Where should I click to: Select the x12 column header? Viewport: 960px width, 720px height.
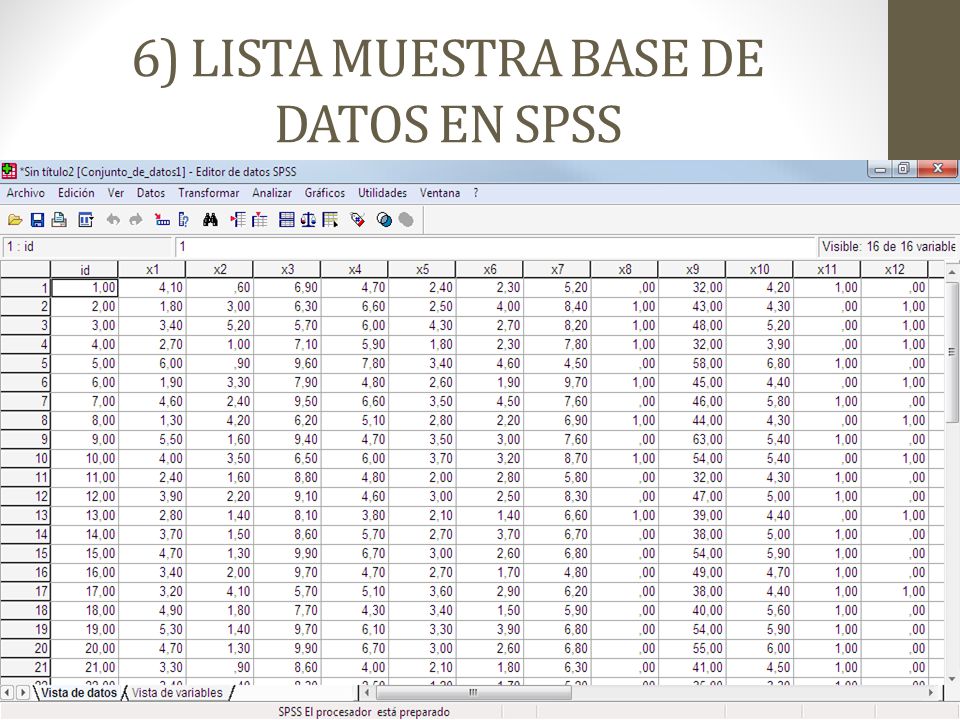coord(894,269)
